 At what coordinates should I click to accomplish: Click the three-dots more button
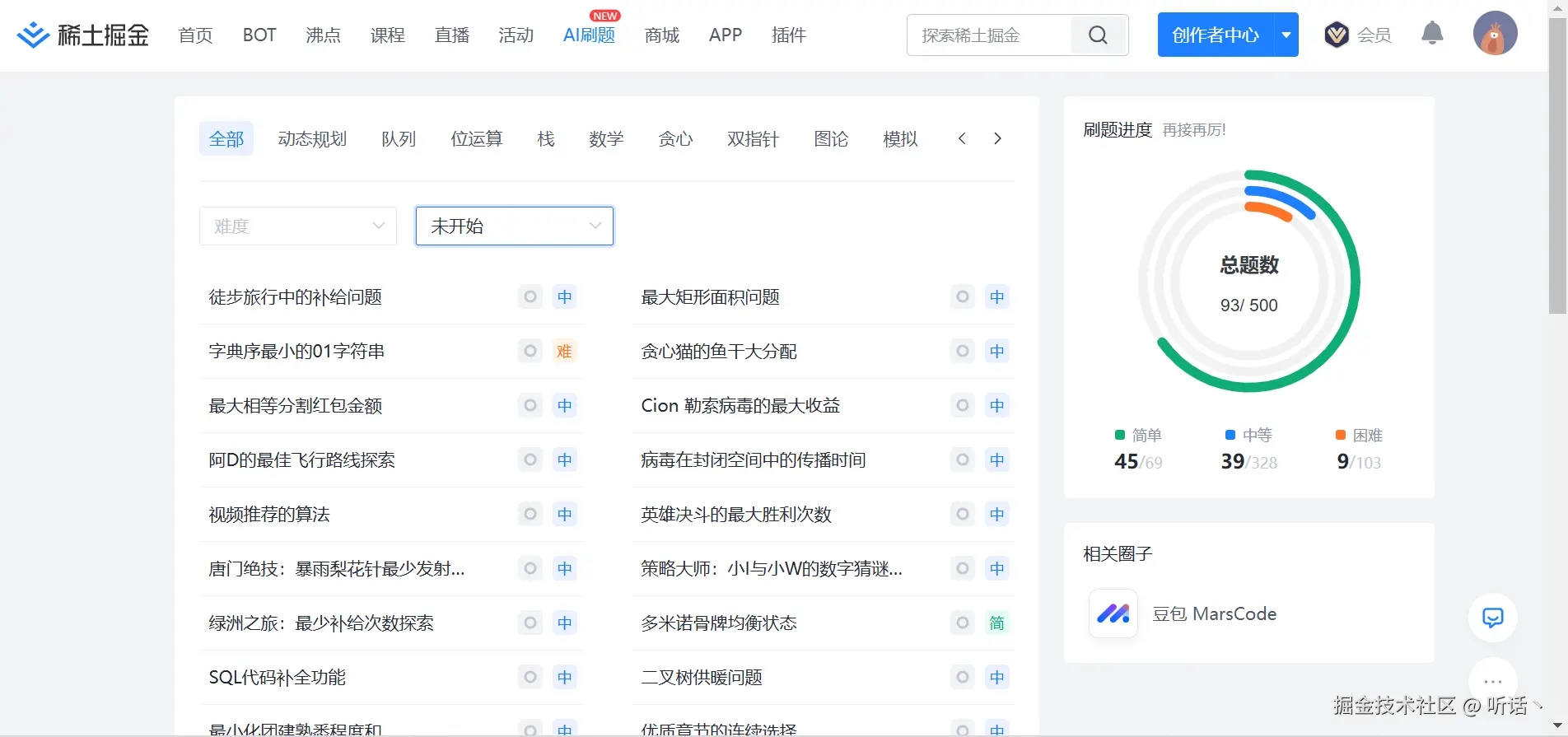[x=1492, y=681]
